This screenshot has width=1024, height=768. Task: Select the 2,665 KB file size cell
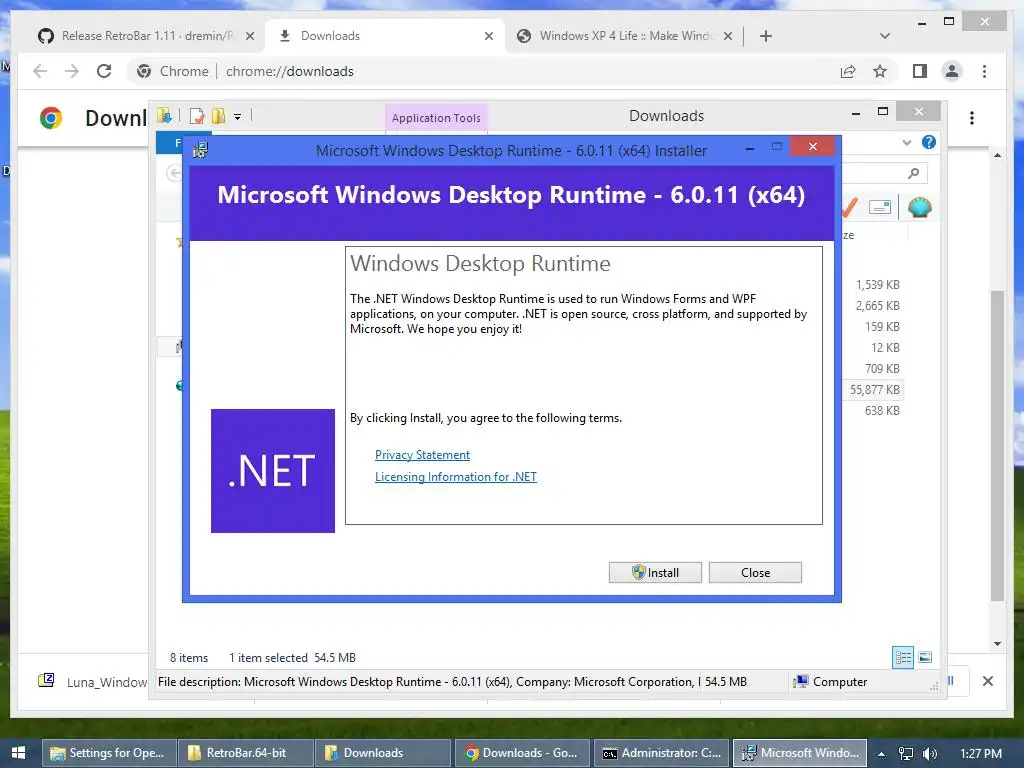pyautogui.click(x=877, y=306)
